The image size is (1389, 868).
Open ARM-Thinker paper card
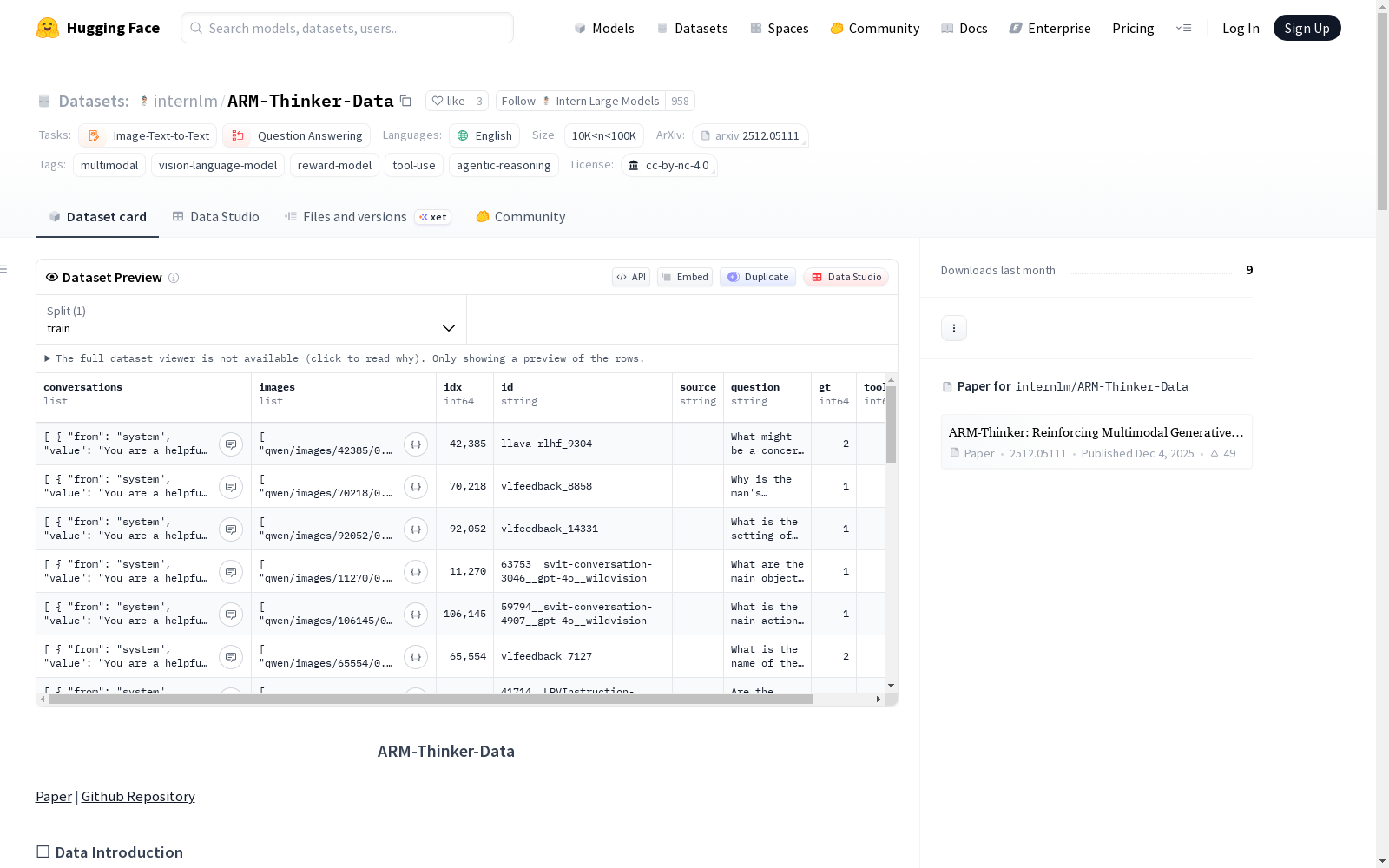1096,442
